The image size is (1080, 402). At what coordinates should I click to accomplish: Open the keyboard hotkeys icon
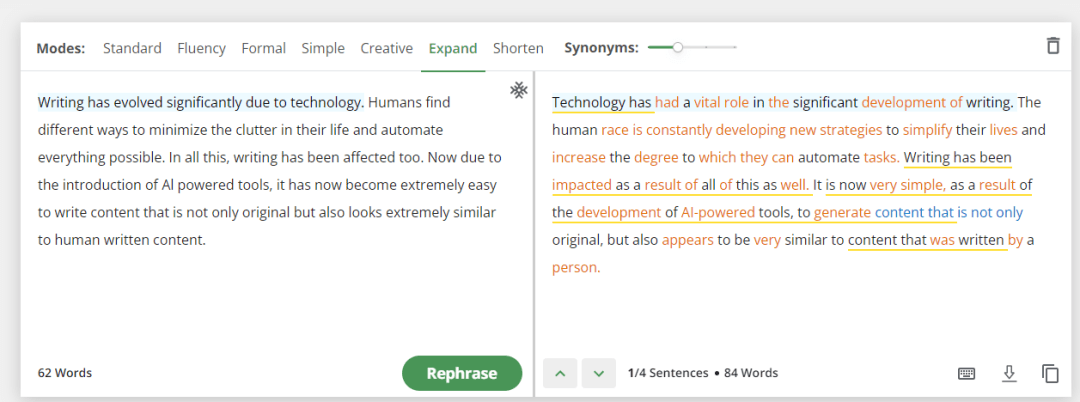click(966, 373)
